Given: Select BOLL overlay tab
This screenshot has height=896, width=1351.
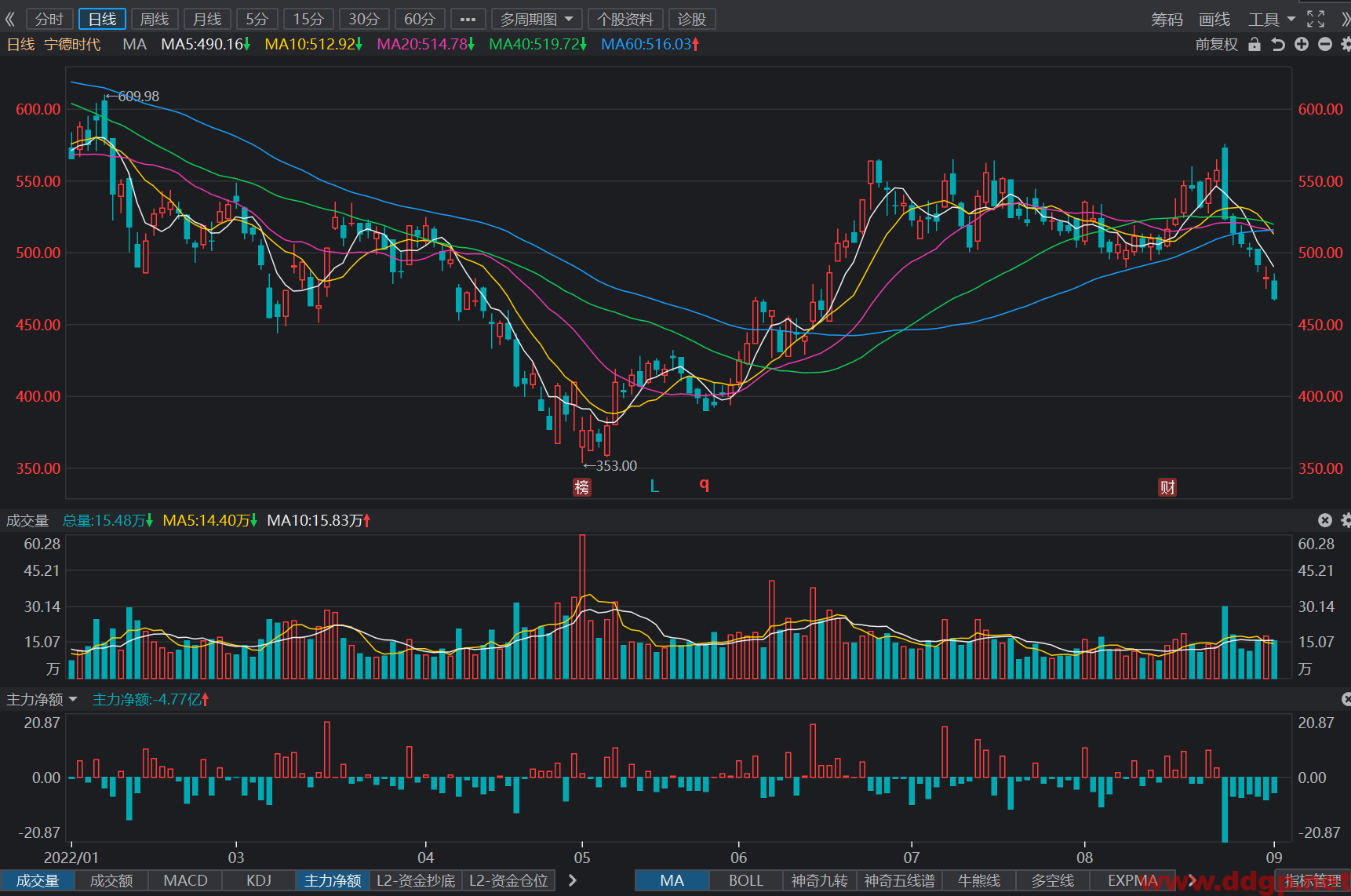Looking at the screenshot, I should tap(746, 880).
